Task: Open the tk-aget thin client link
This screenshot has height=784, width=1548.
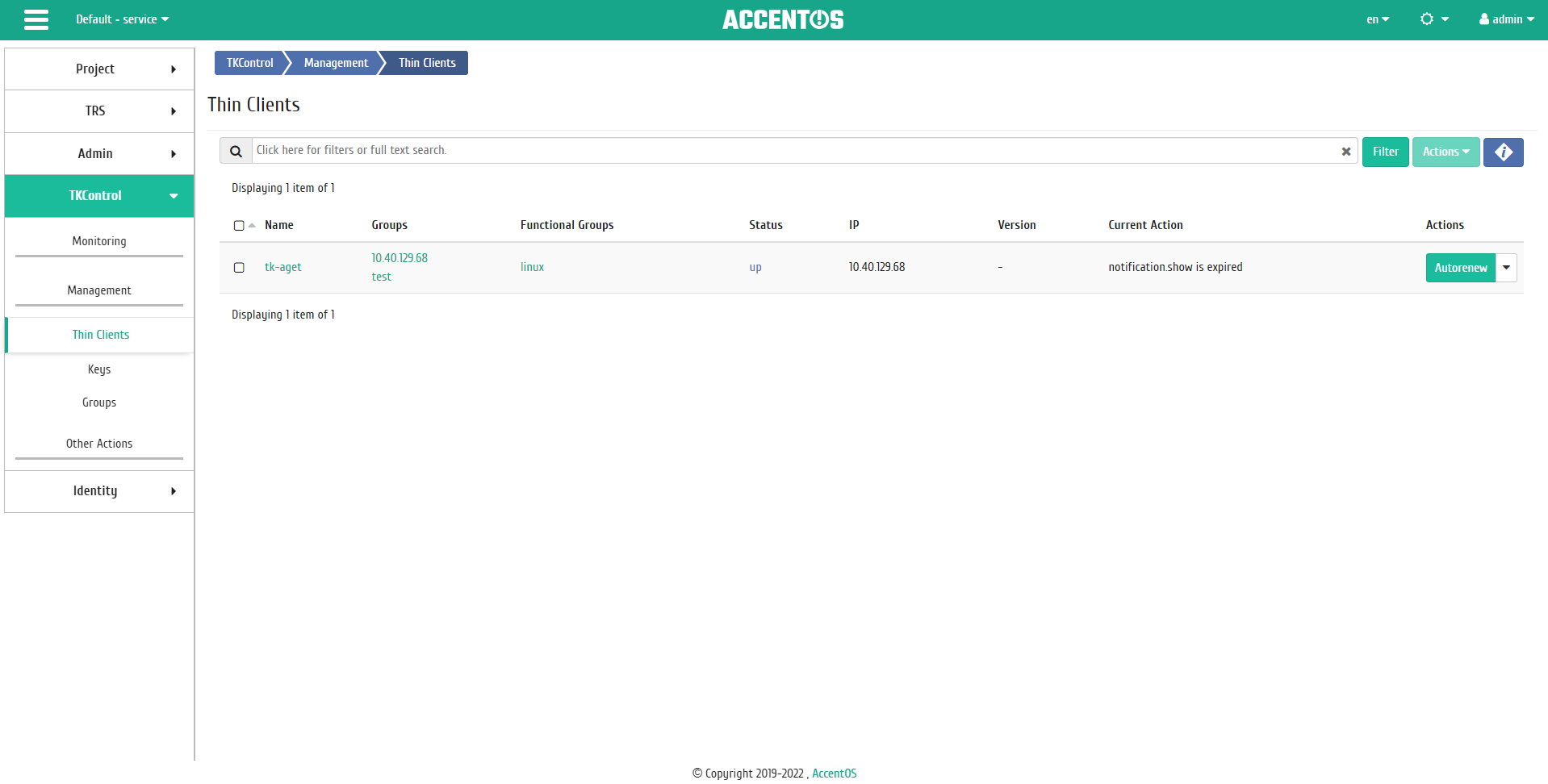Action: [282, 267]
